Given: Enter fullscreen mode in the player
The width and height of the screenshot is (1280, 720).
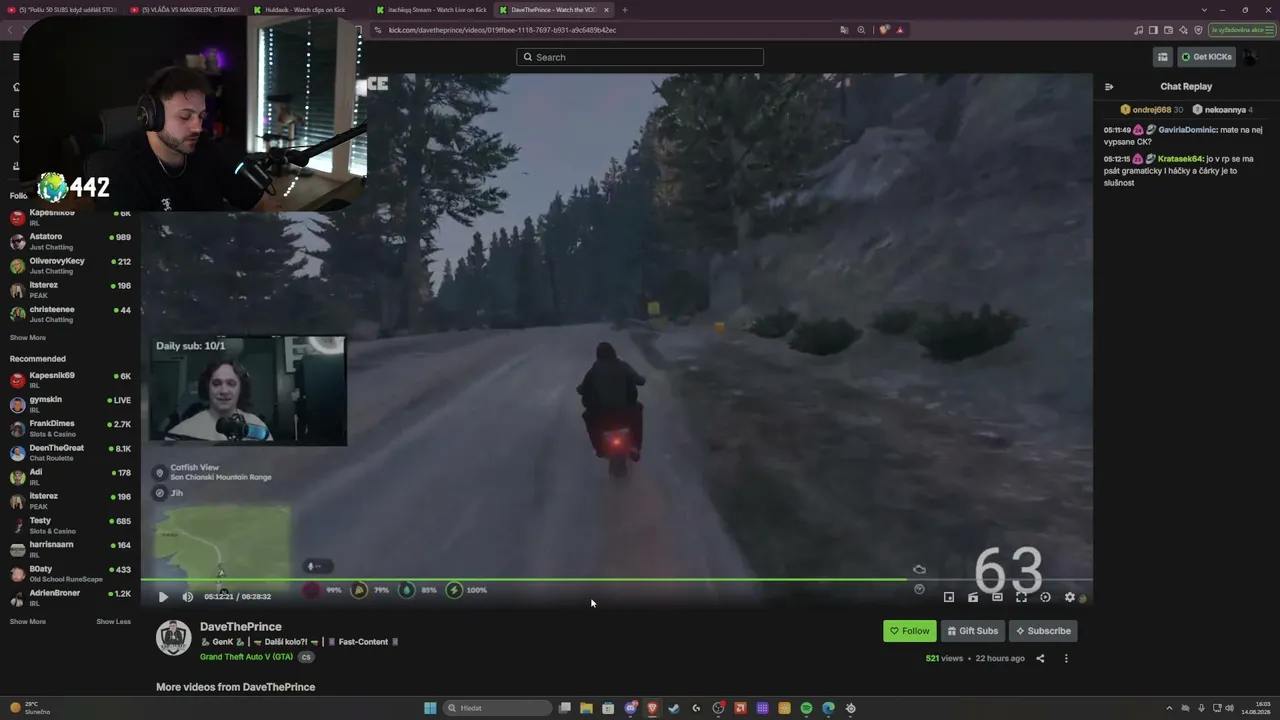Looking at the screenshot, I should 1021,597.
